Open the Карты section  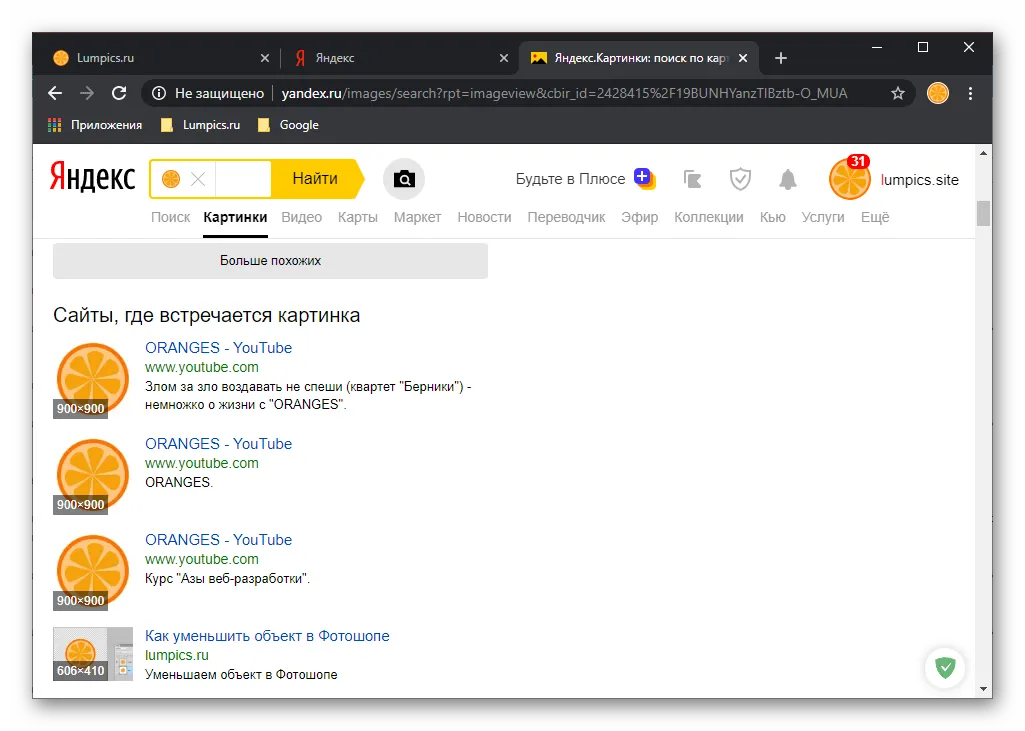tap(358, 217)
